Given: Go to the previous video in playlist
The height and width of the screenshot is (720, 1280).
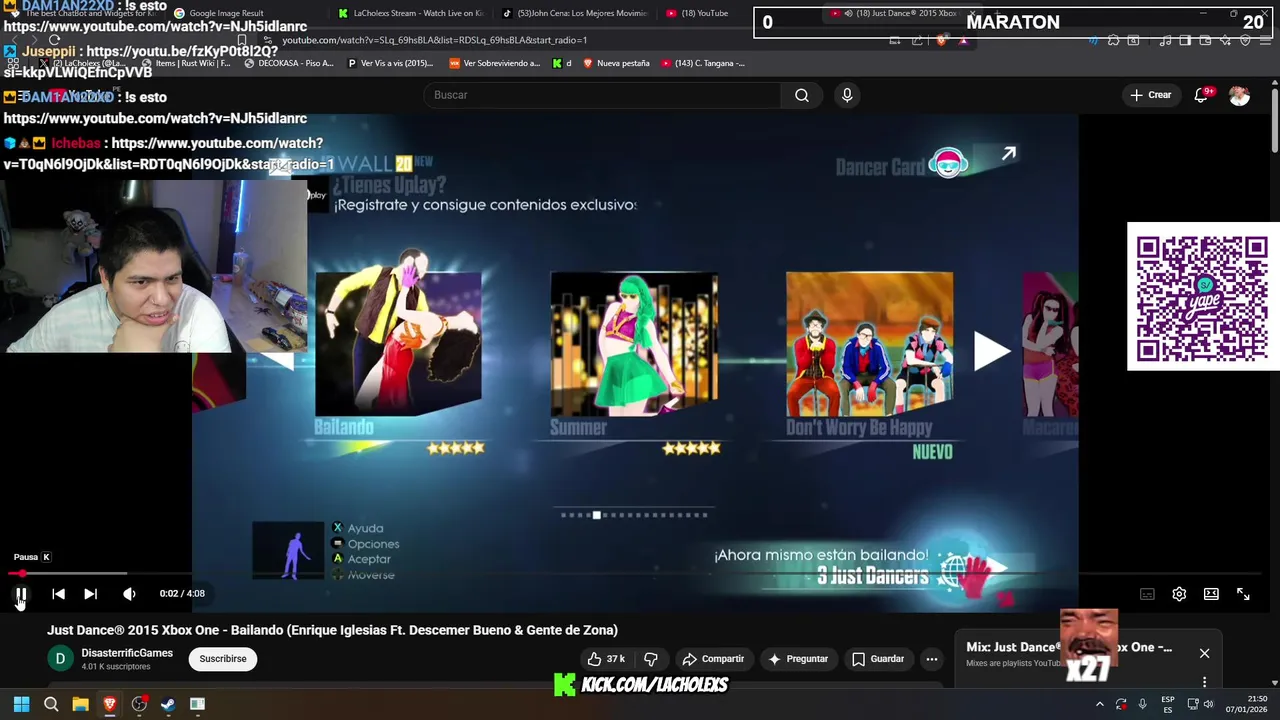Looking at the screenshot, I should (x=58, y=594).
